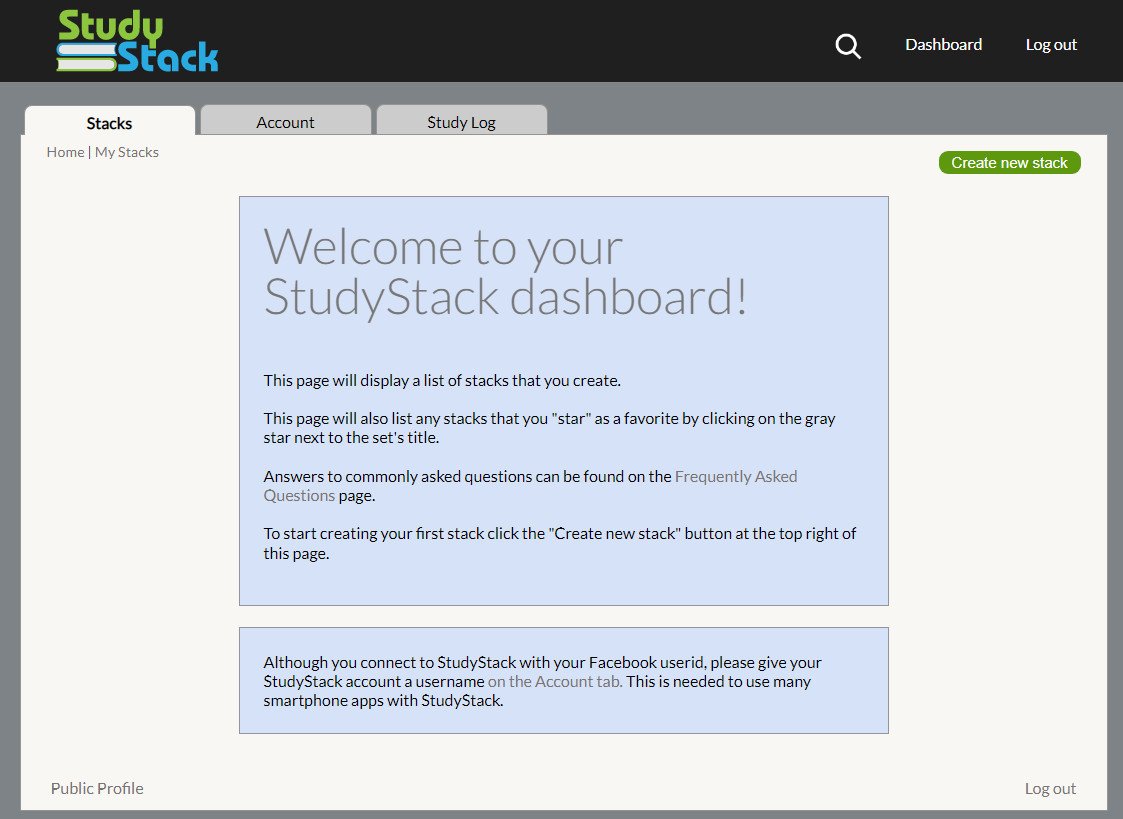
Task: Open the Study Log tab
Action: click(461, 122)
